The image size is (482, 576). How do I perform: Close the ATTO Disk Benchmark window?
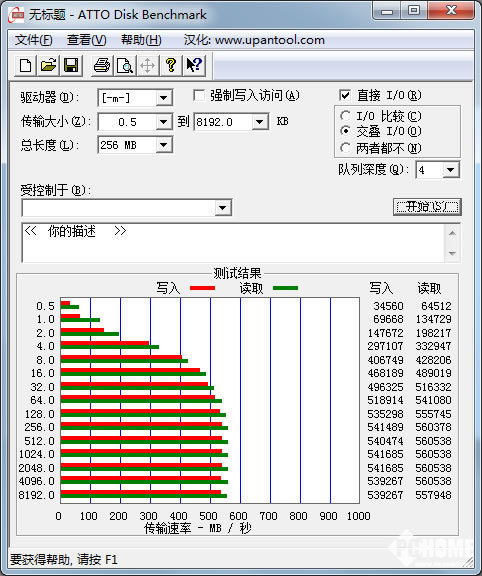(451, 11)
